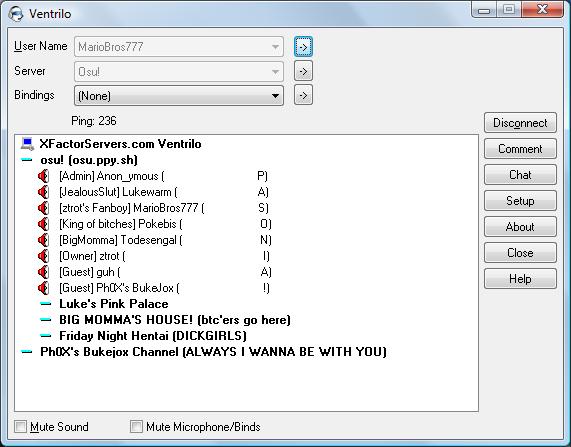Open the Setup button
This screenshot has height=447, width=571.
click(x=520, y=201)
